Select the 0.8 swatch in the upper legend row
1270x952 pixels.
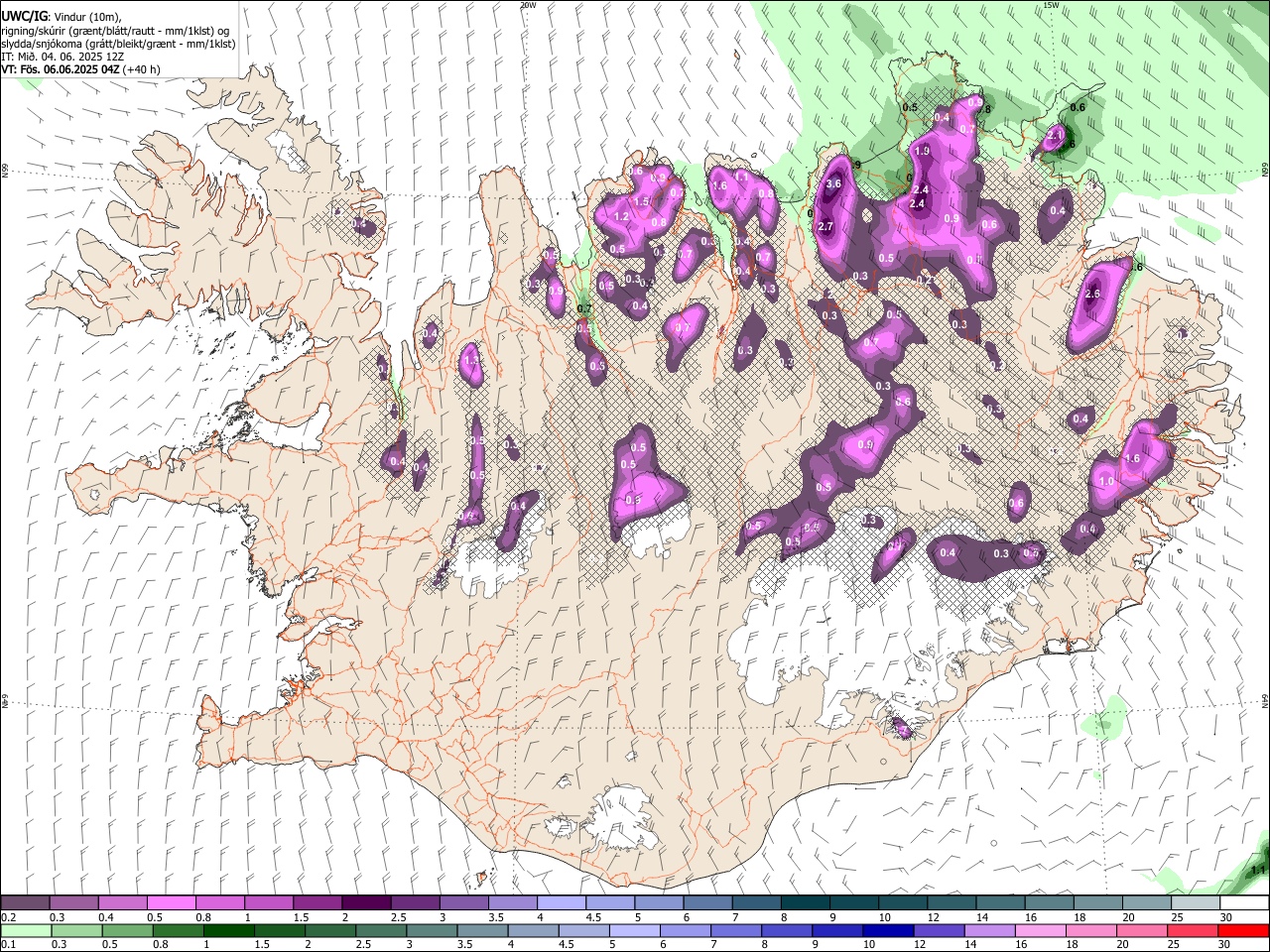219,902
